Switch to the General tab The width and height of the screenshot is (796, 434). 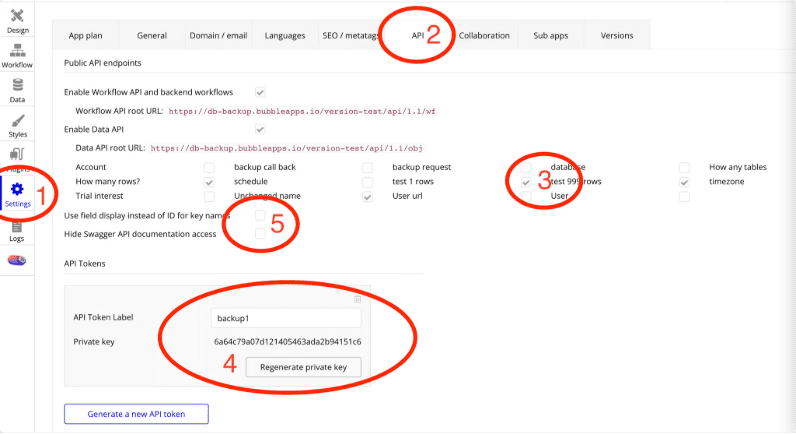point(152,36)
